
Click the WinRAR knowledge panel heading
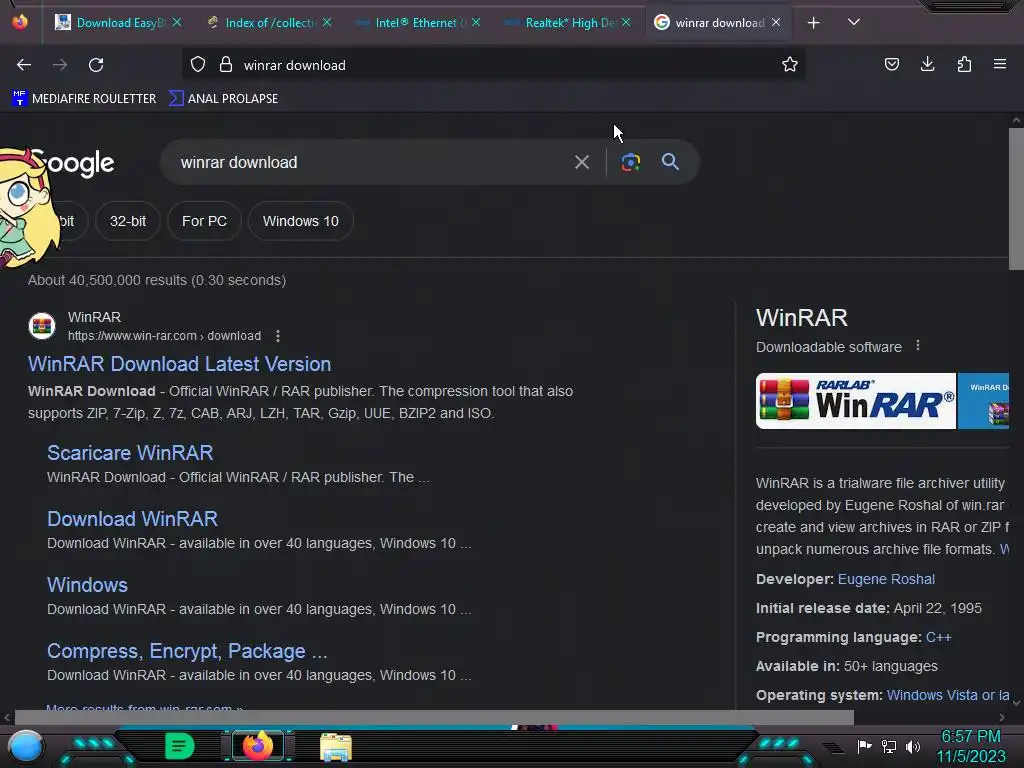click(801, 317)
